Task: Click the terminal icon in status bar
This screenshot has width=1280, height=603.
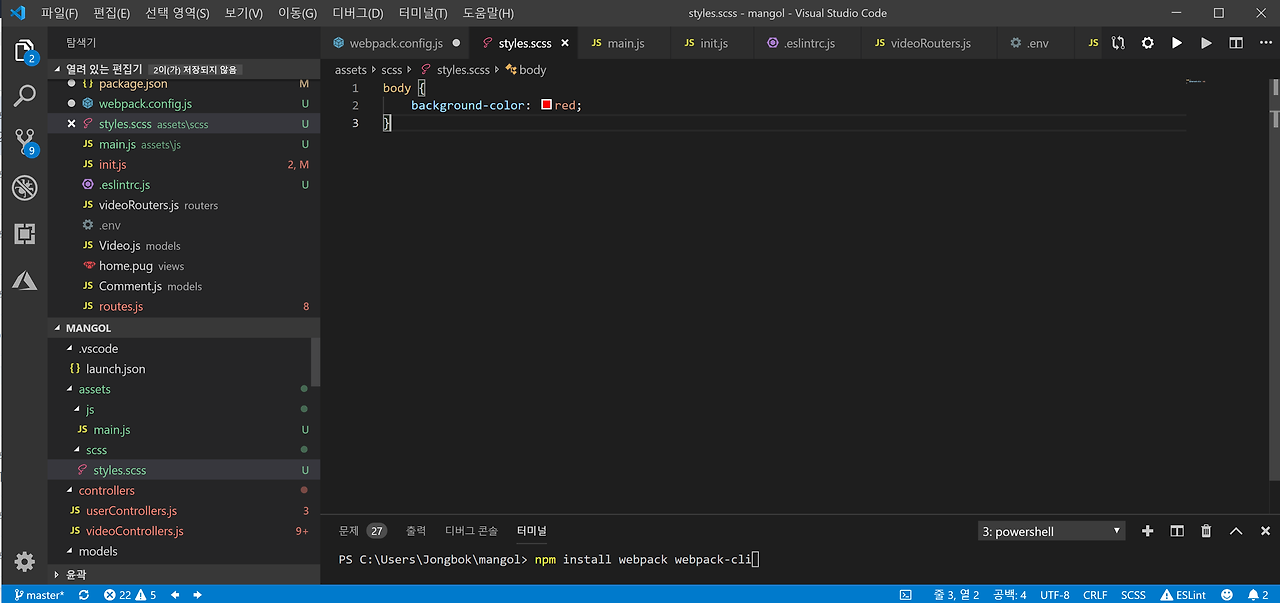Action: coord(906,595)
